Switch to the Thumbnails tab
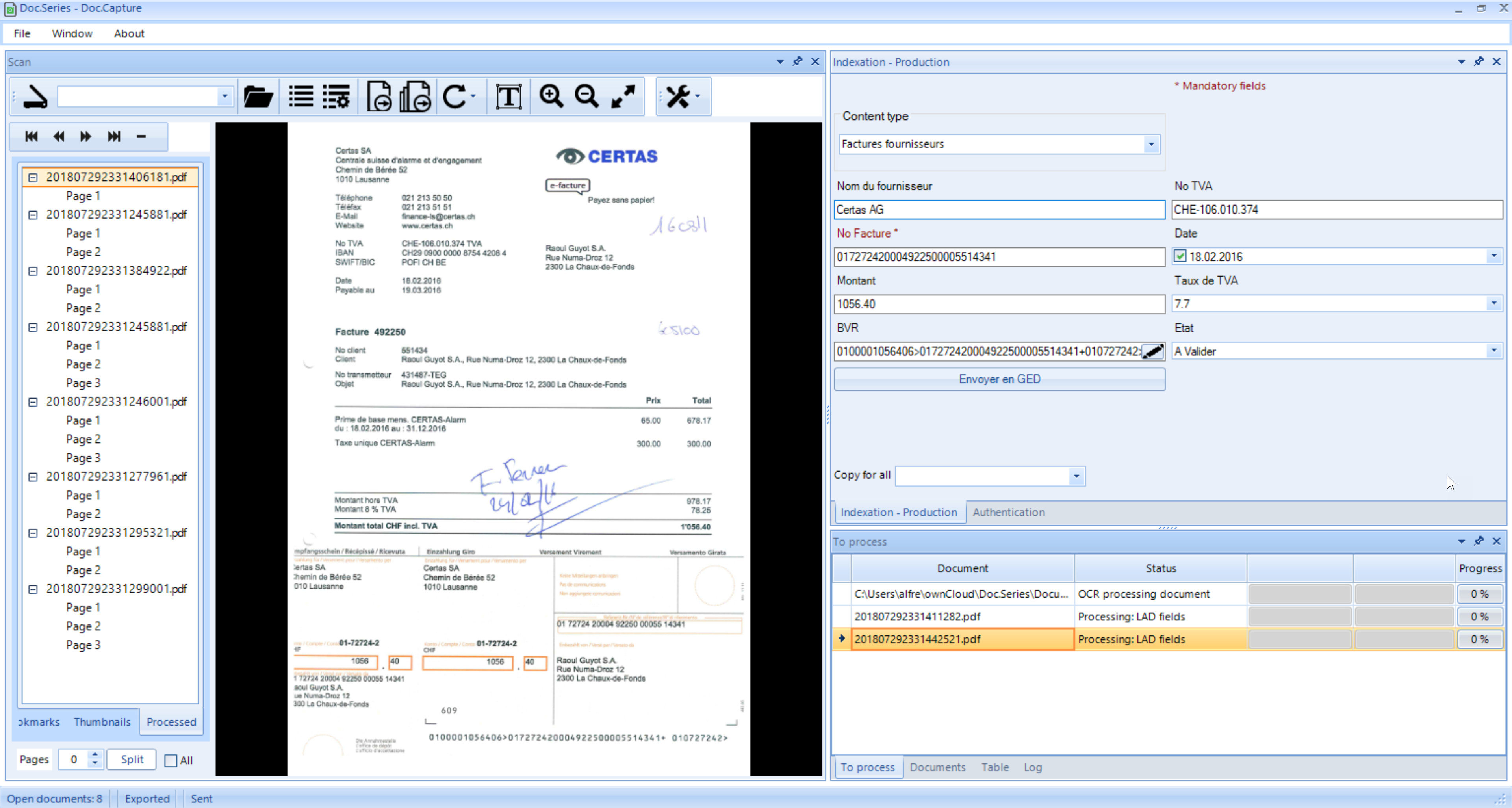Viewport: 1512px width, 808px height. (102, 722)
